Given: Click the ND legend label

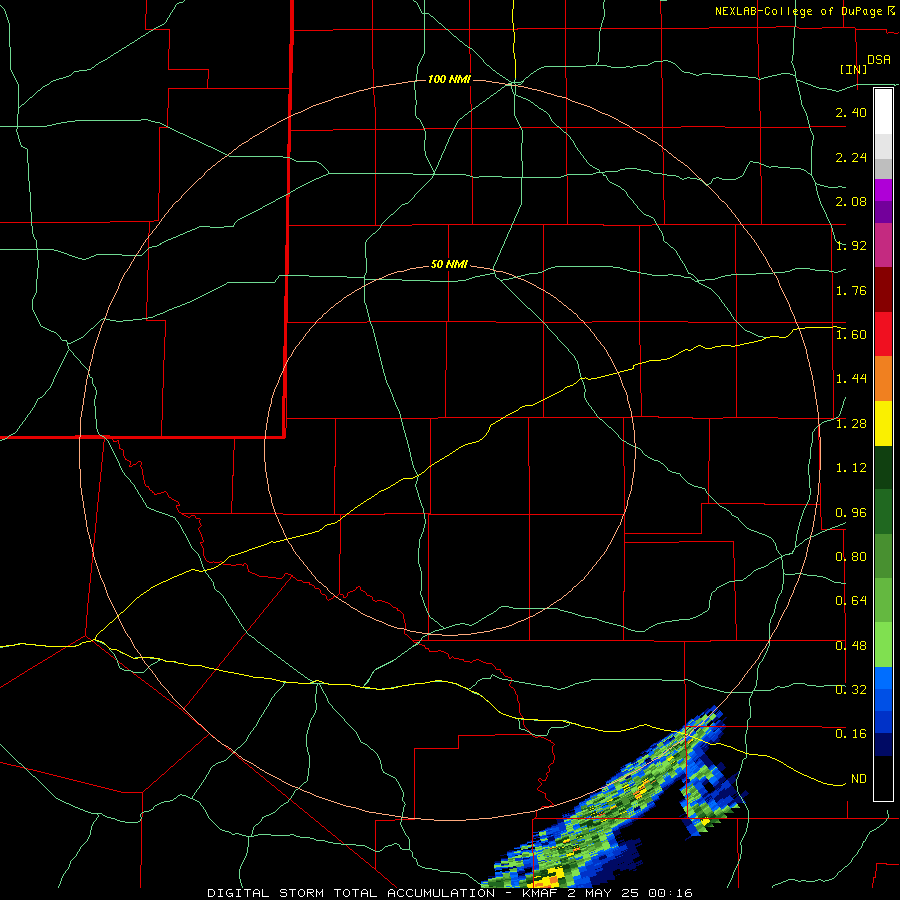Looking at the screenshot, I should [859, 779].
